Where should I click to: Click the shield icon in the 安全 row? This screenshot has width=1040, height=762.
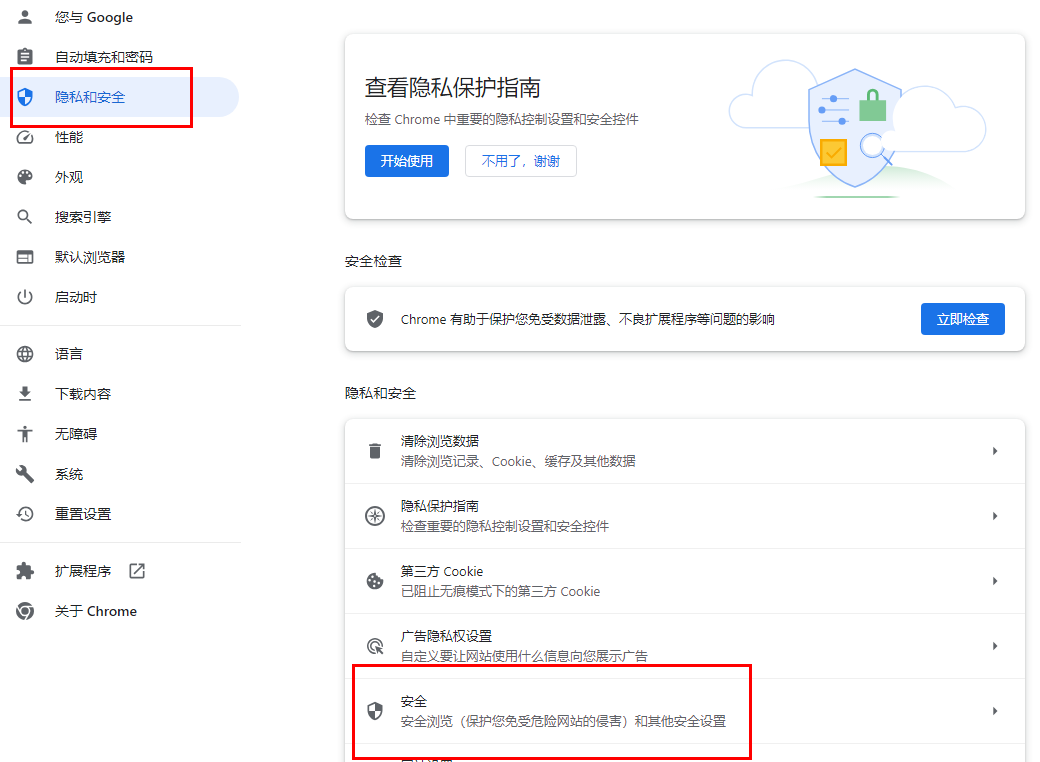[375, 711]
